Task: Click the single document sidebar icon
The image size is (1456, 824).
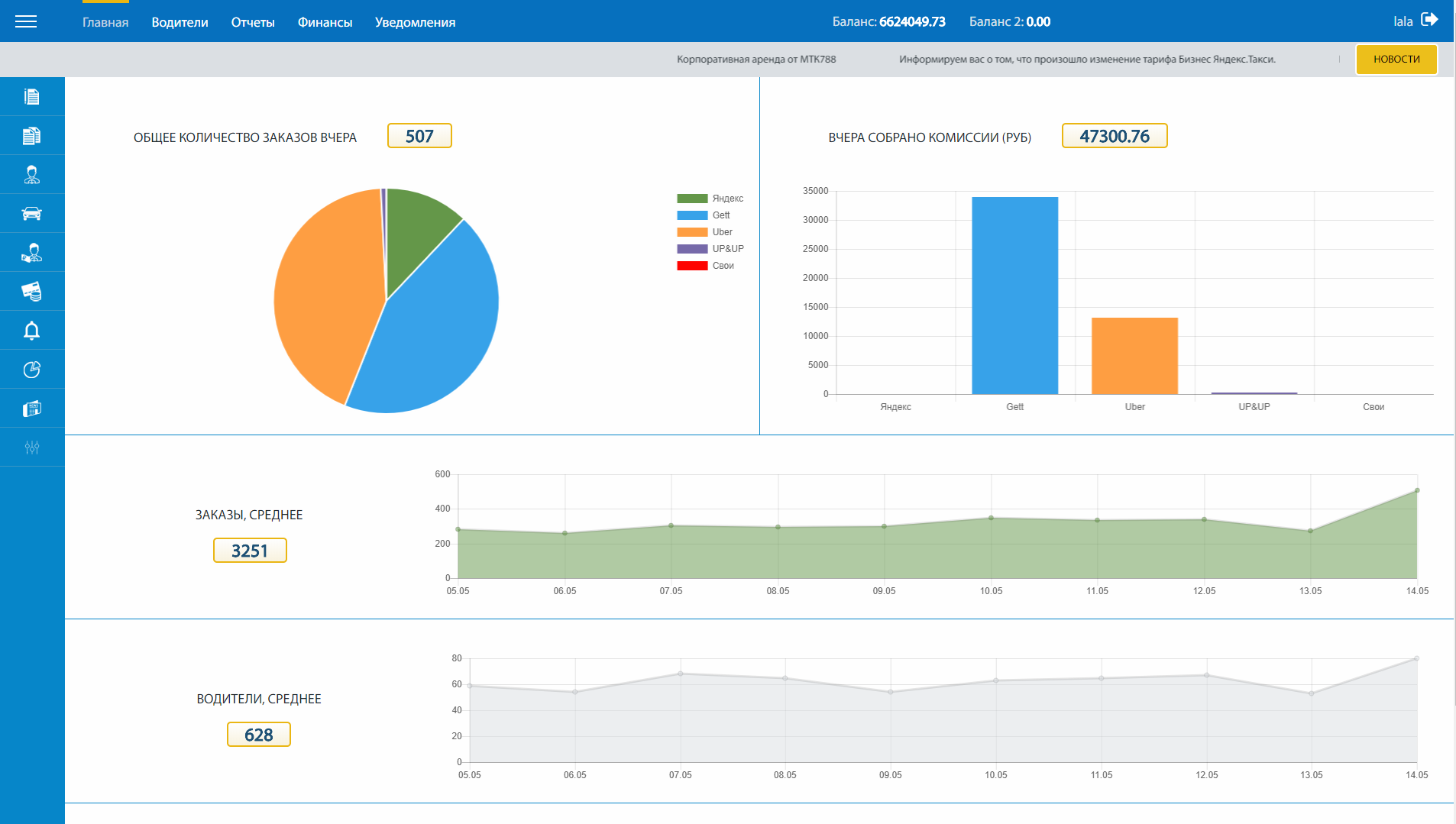Action: (x=31, y=96)
